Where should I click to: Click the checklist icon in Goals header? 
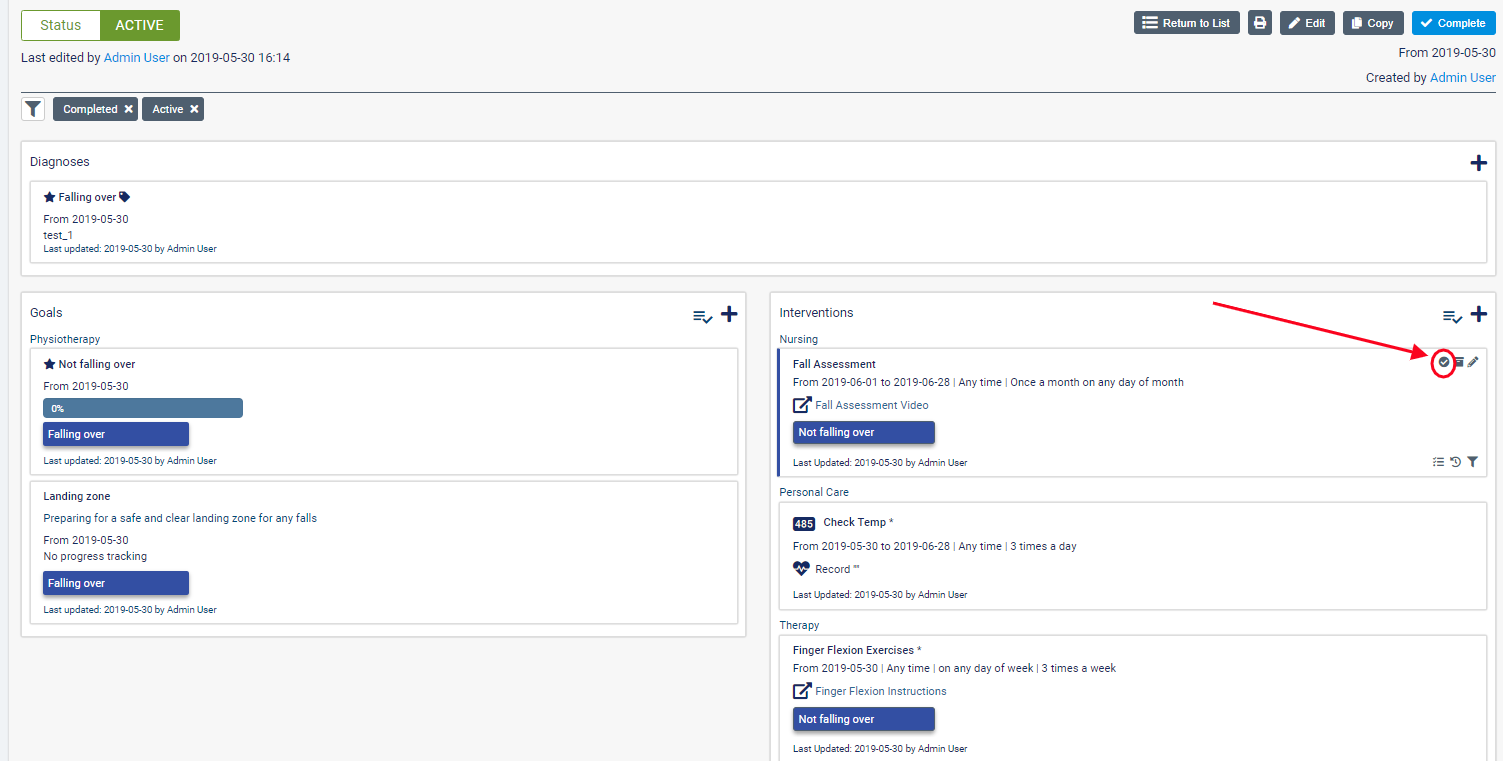703,316
